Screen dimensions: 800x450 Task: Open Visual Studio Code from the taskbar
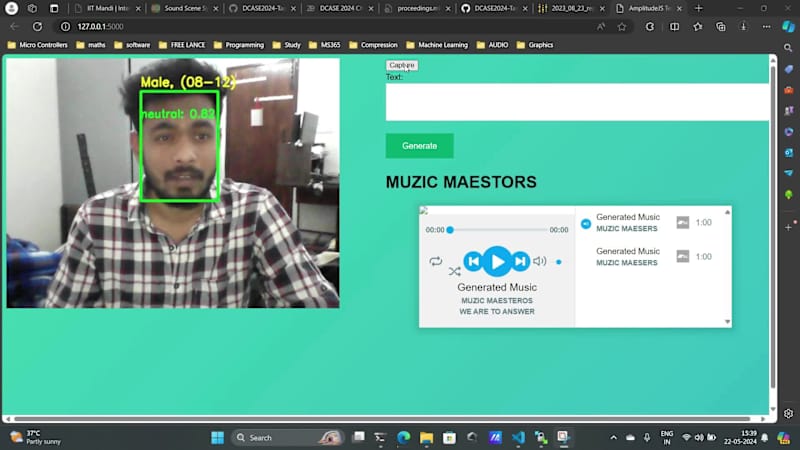pyautogui.click(x=518, y=438)
